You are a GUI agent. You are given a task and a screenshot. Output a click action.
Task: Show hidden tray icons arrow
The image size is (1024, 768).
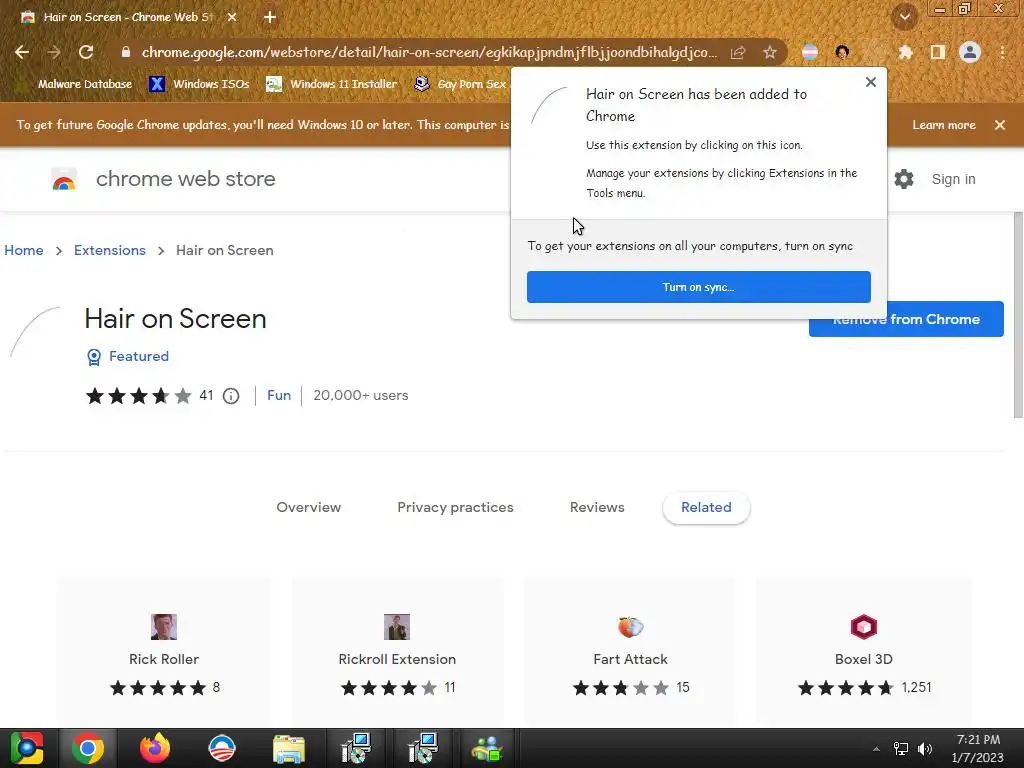pos(876,749)
